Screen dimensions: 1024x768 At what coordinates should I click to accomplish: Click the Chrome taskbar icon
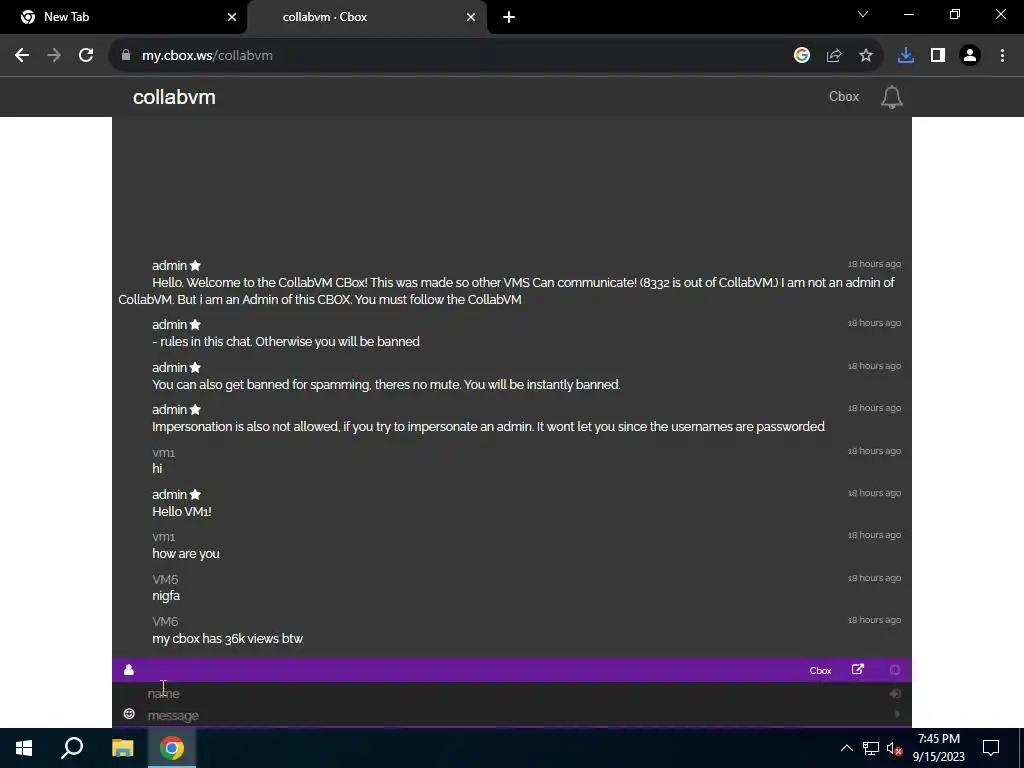click(x=172, y=748)
